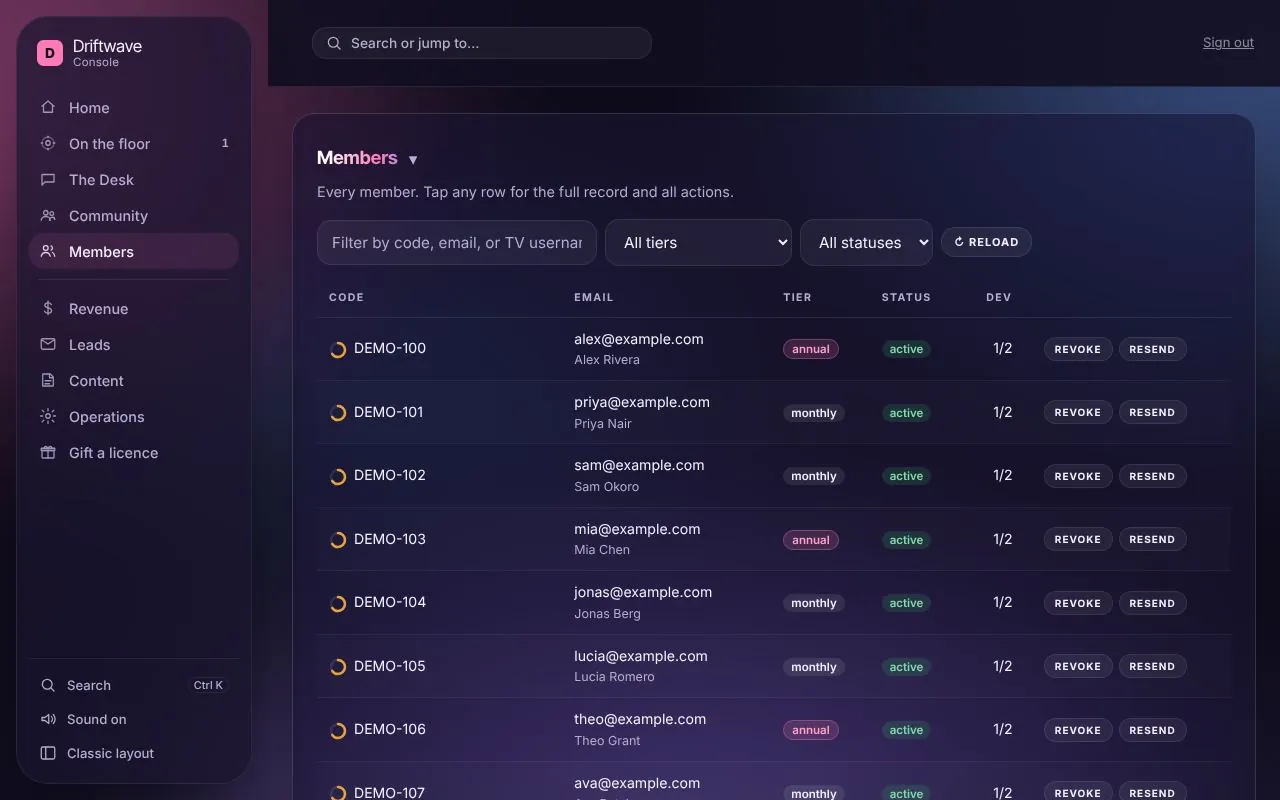Click the On the floor target icon
This screenshot has width=1280, height=800.
pyautogui.click(x=48, y=143)
